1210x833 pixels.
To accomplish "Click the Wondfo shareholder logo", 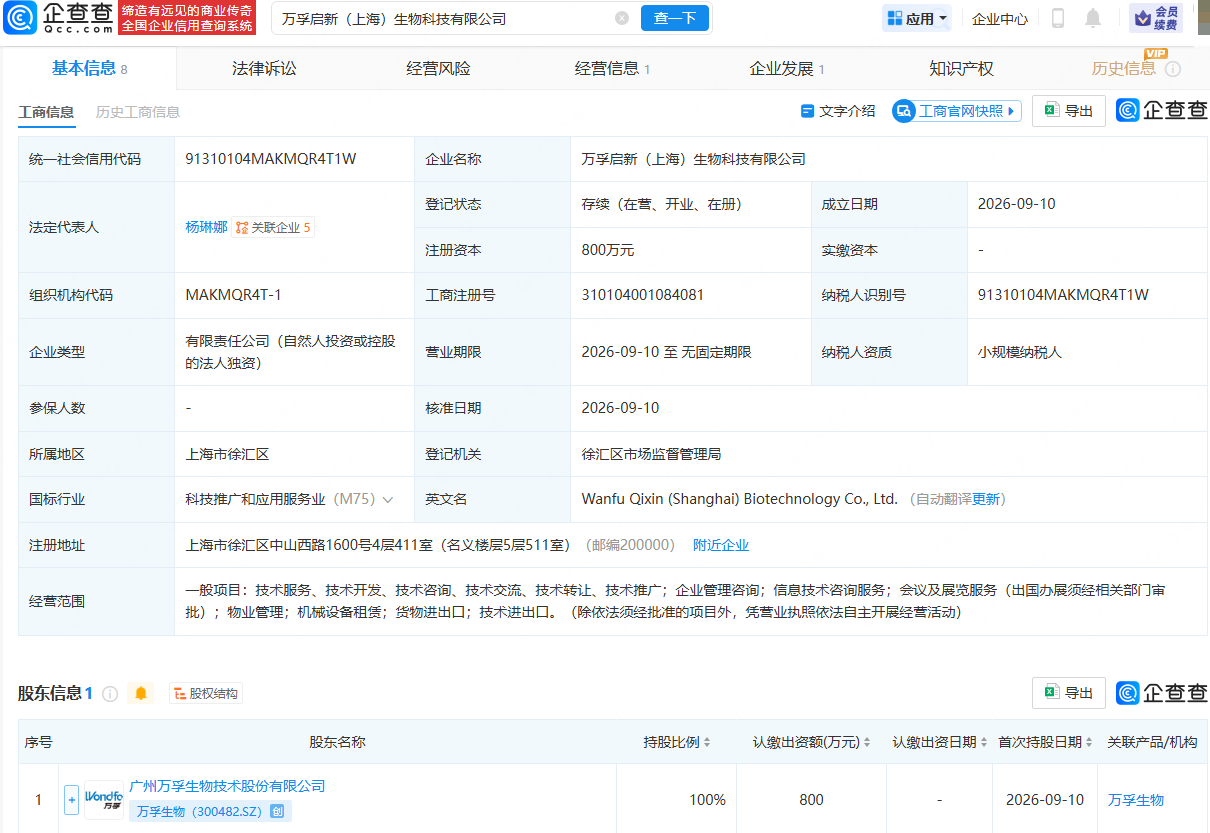I will tap(104, 800).
